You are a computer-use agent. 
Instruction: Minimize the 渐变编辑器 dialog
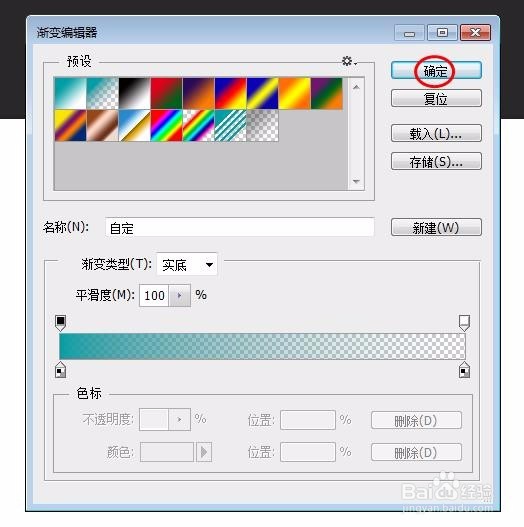[409, 33]
